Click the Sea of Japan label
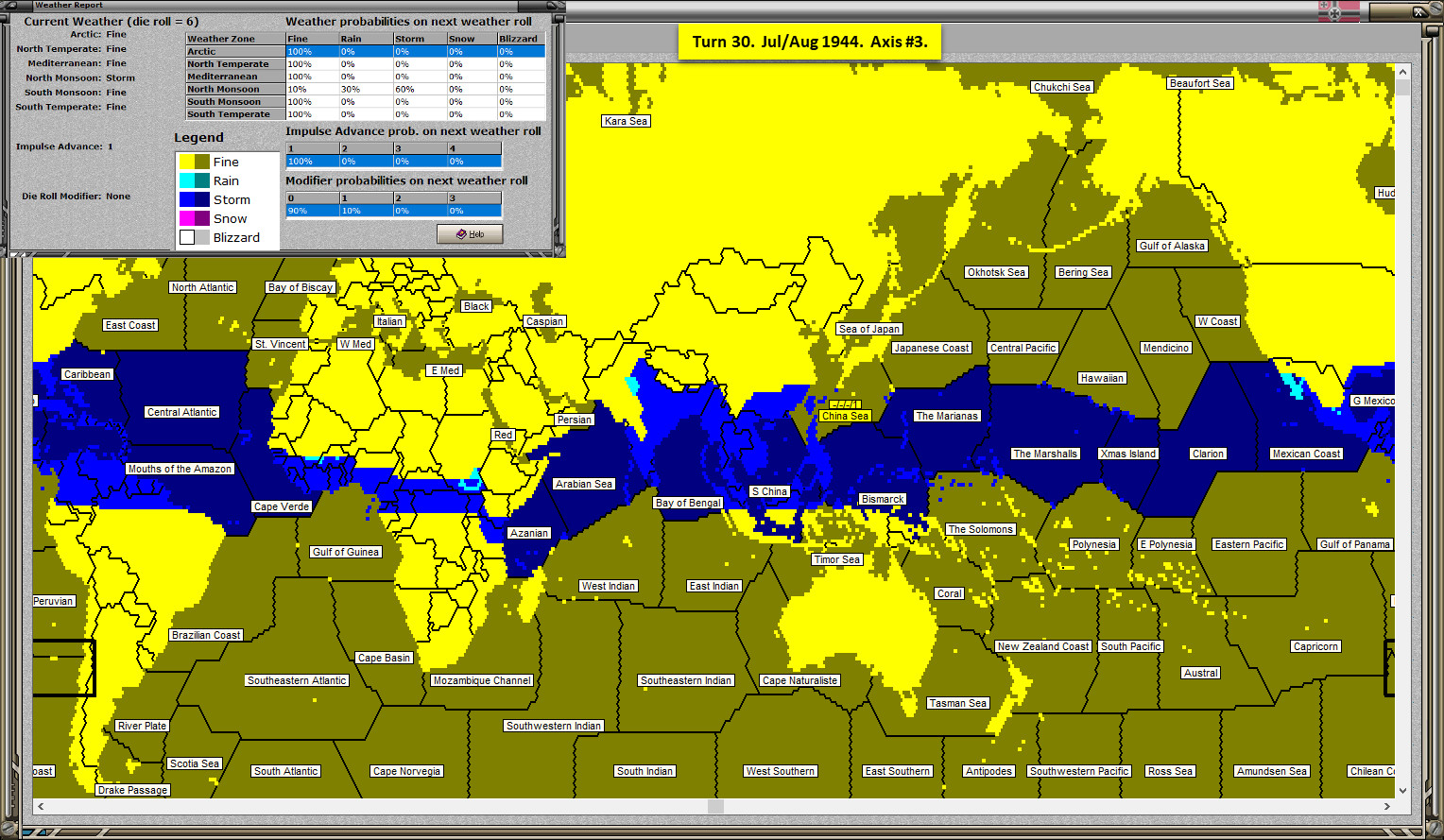1444x840 pixels. pyautogui.click(x=869, y=329)
